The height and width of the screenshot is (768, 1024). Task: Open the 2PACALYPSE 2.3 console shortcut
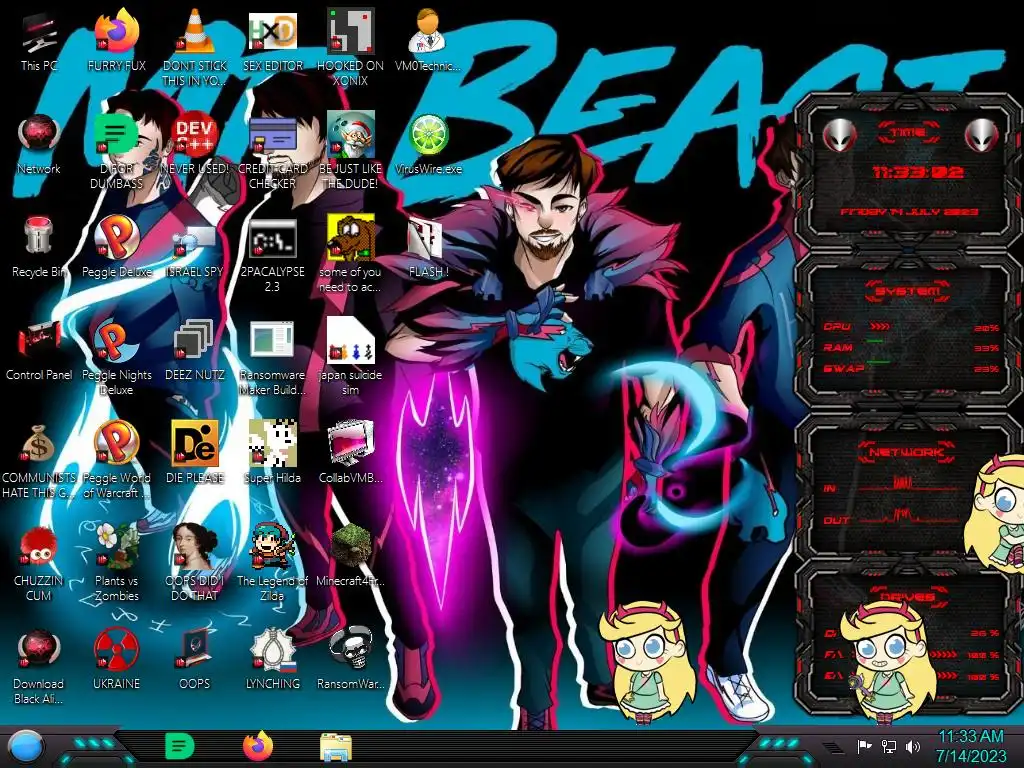272,255
